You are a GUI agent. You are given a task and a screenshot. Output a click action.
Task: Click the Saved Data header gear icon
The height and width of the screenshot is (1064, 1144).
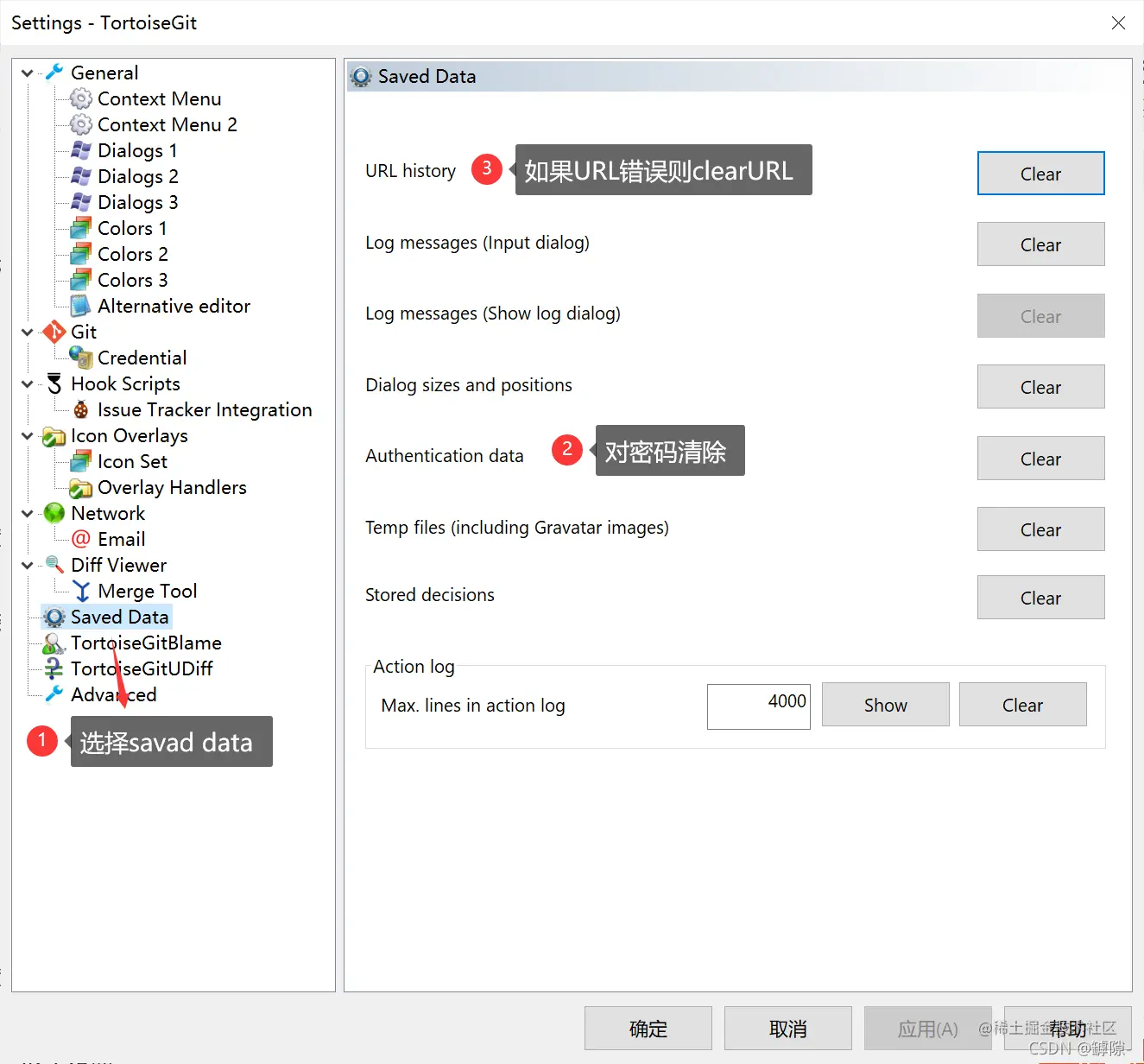[x=361, y=77]
